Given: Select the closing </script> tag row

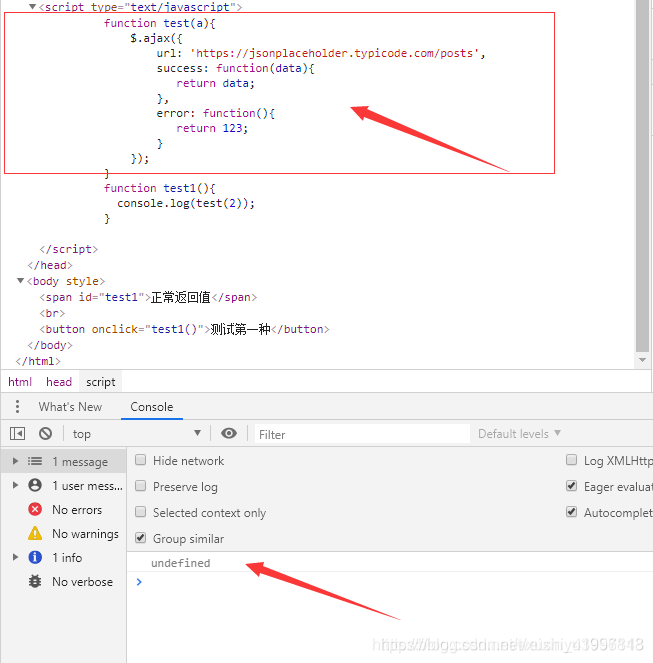Looking at the screenshot, I should point(69,249).
